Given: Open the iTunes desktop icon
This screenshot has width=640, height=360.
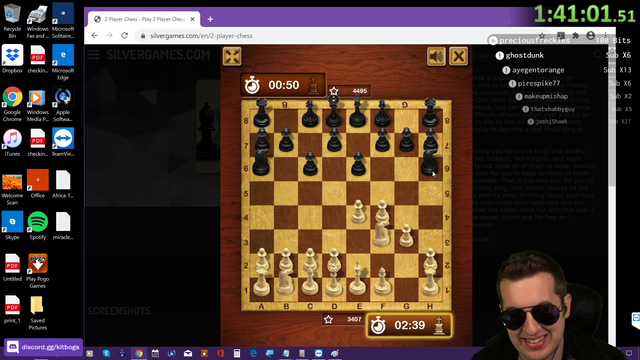Looking at the screenshot, I should click(12, 142).
